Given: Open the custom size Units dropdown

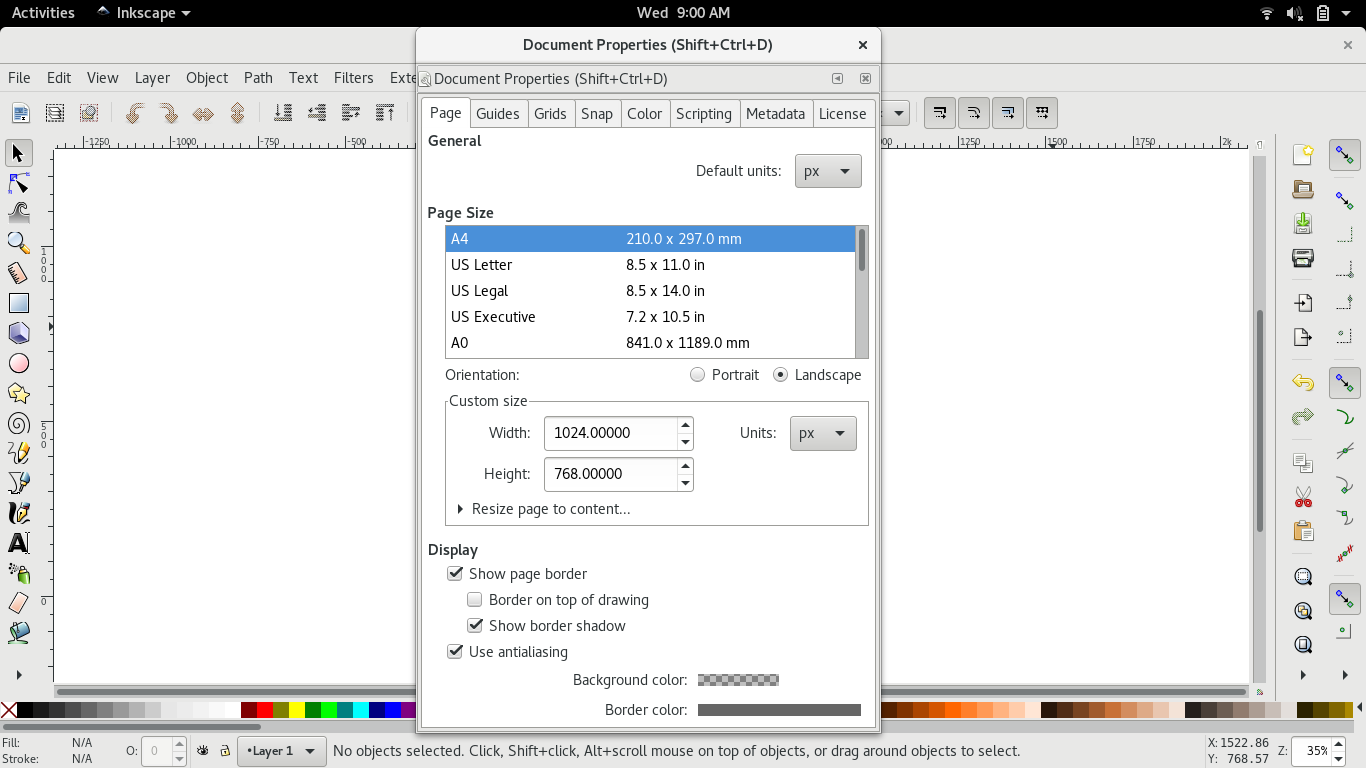Looking at the screenshot, I should (x=822, y=433).
